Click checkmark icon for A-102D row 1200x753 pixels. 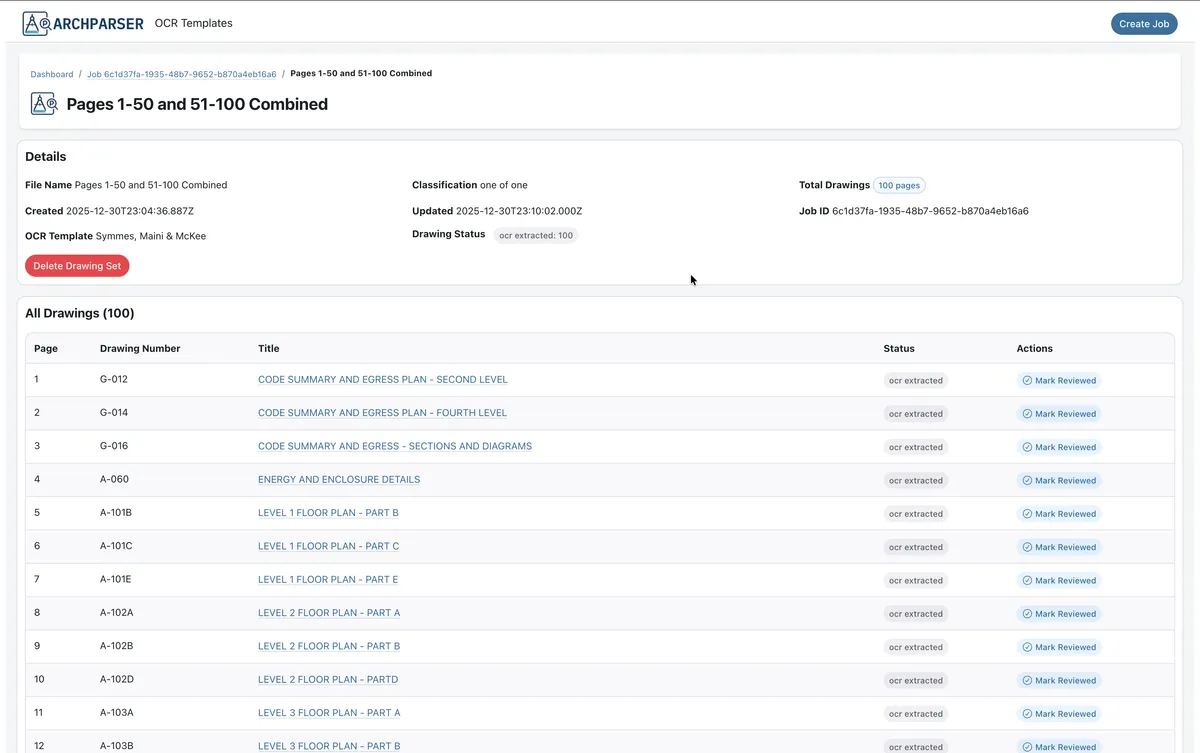tap(1027, 680)
